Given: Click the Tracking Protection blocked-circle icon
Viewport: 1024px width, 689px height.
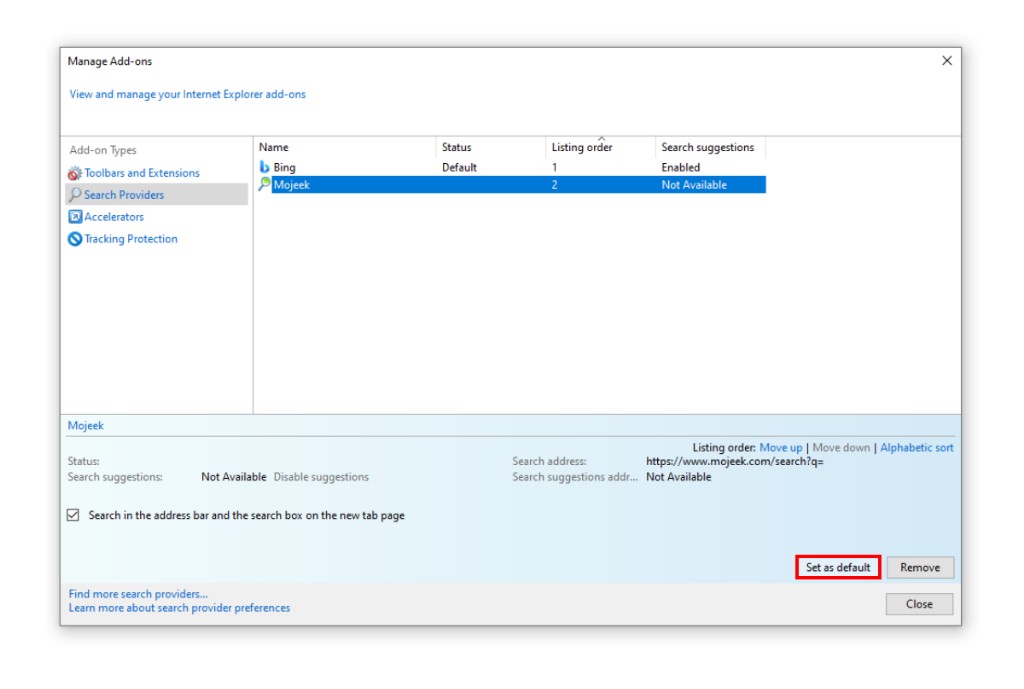Looking at the screenshot, I should pyautogui.click(x=75, y=239).
